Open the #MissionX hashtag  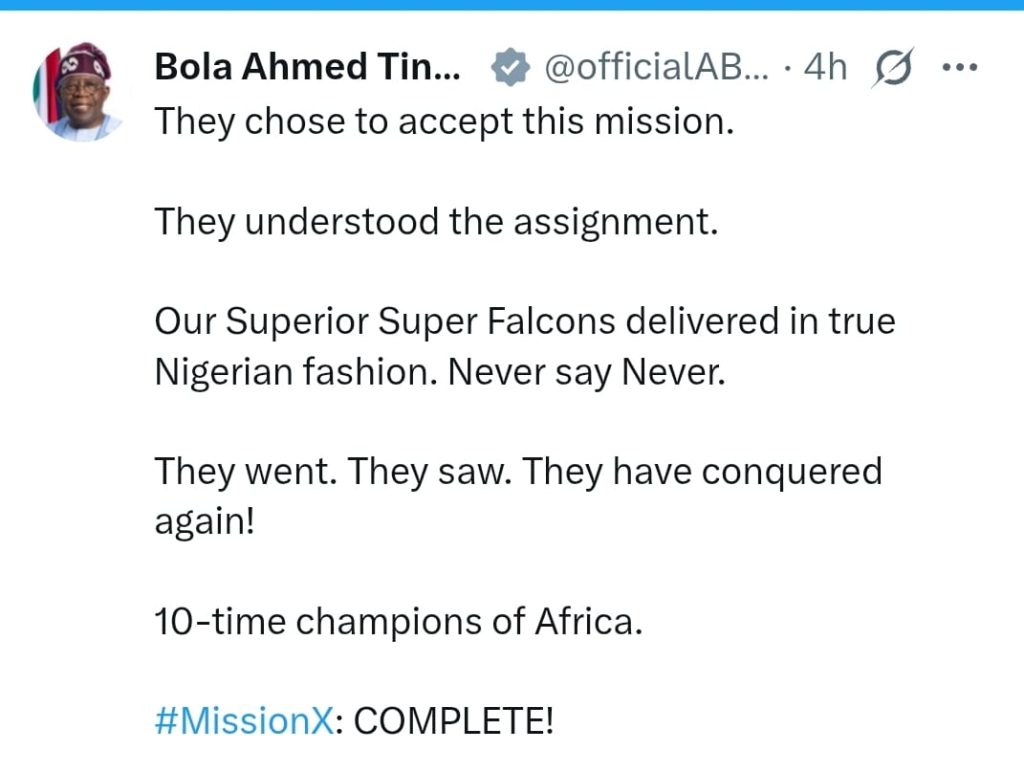[244, 721]
